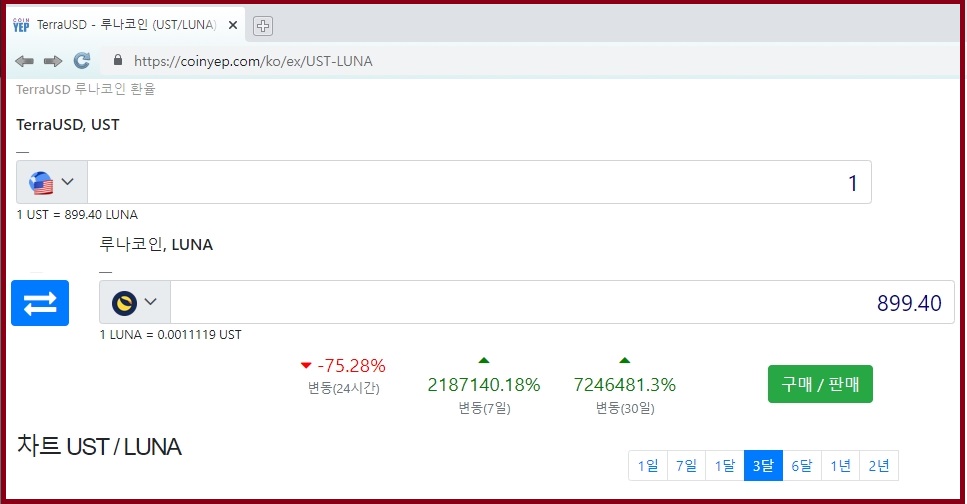Click the green up triangle above 7-day change
Viewport: 967px width, 504px height.
[x=484, y=360]
